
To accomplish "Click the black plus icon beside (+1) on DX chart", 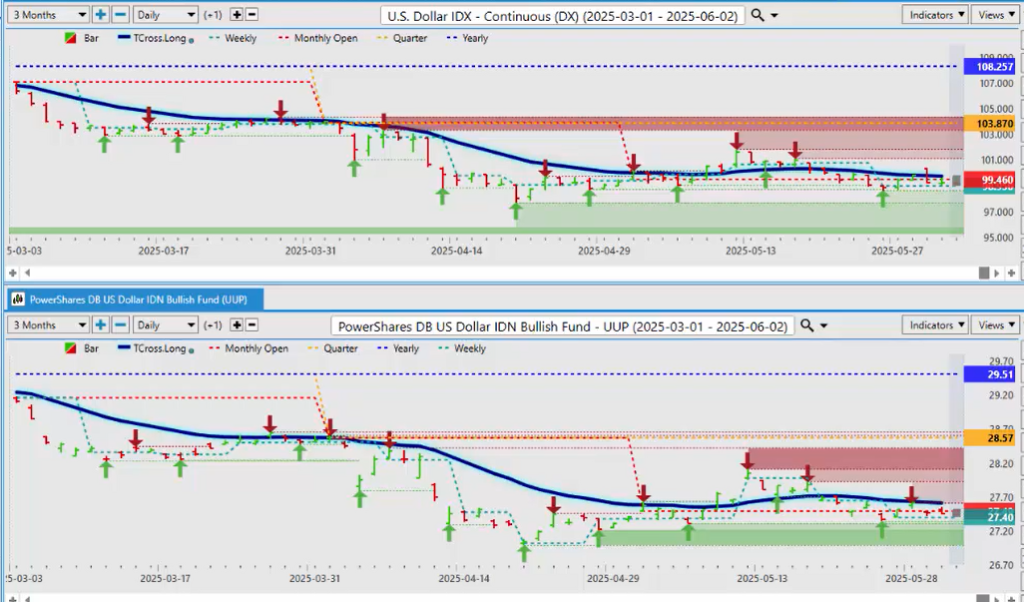I will click(x=236, y=15).
